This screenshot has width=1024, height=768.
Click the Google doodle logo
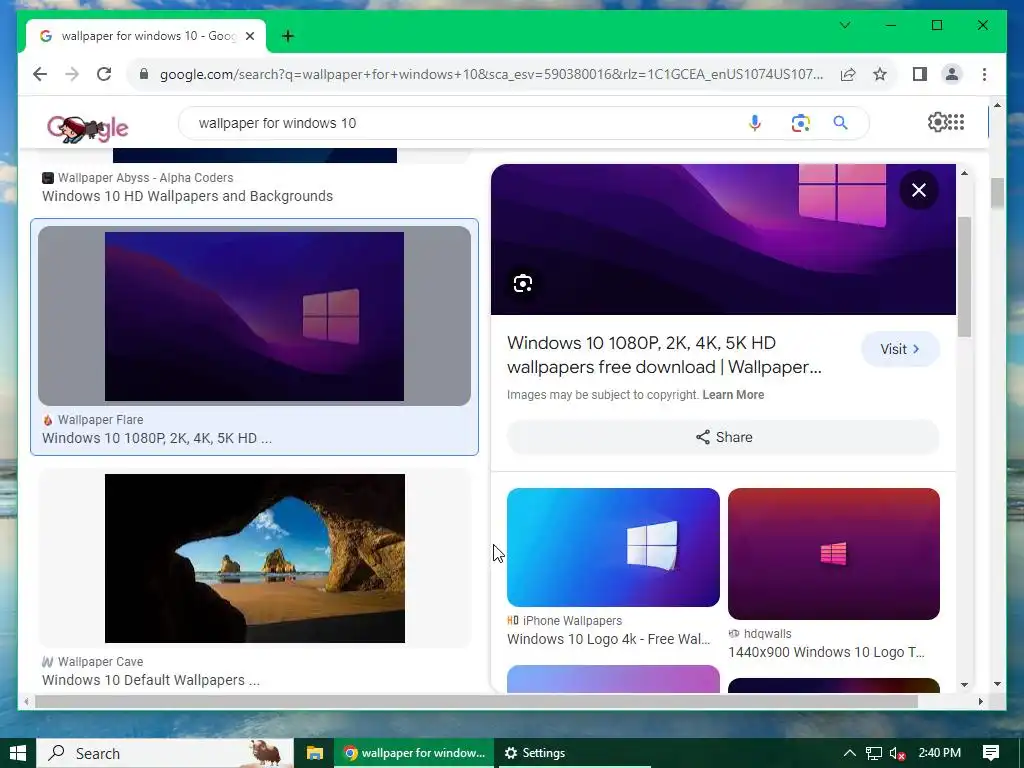click(88, 128)
